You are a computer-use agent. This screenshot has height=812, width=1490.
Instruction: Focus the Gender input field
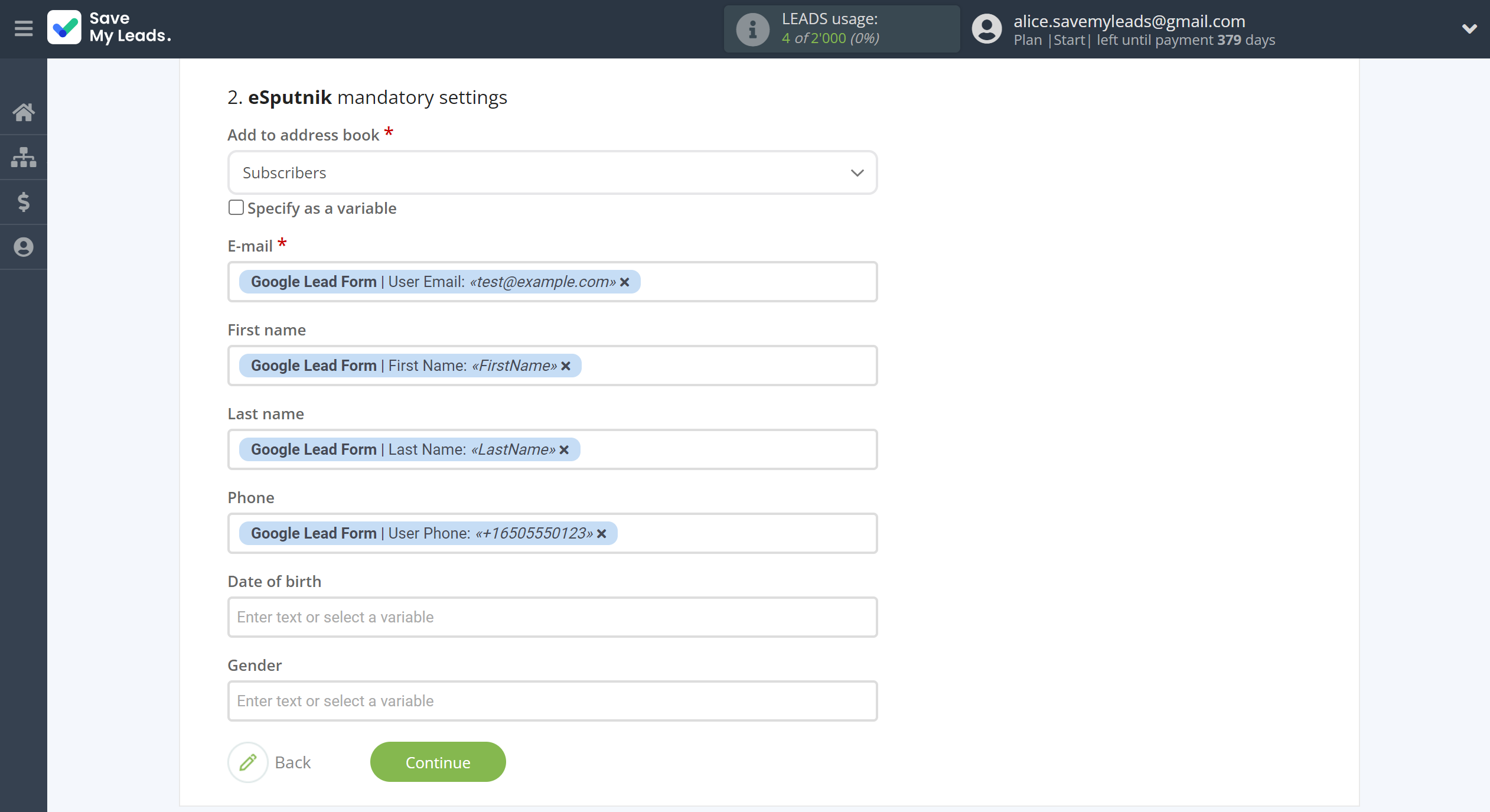click(552, 701)
